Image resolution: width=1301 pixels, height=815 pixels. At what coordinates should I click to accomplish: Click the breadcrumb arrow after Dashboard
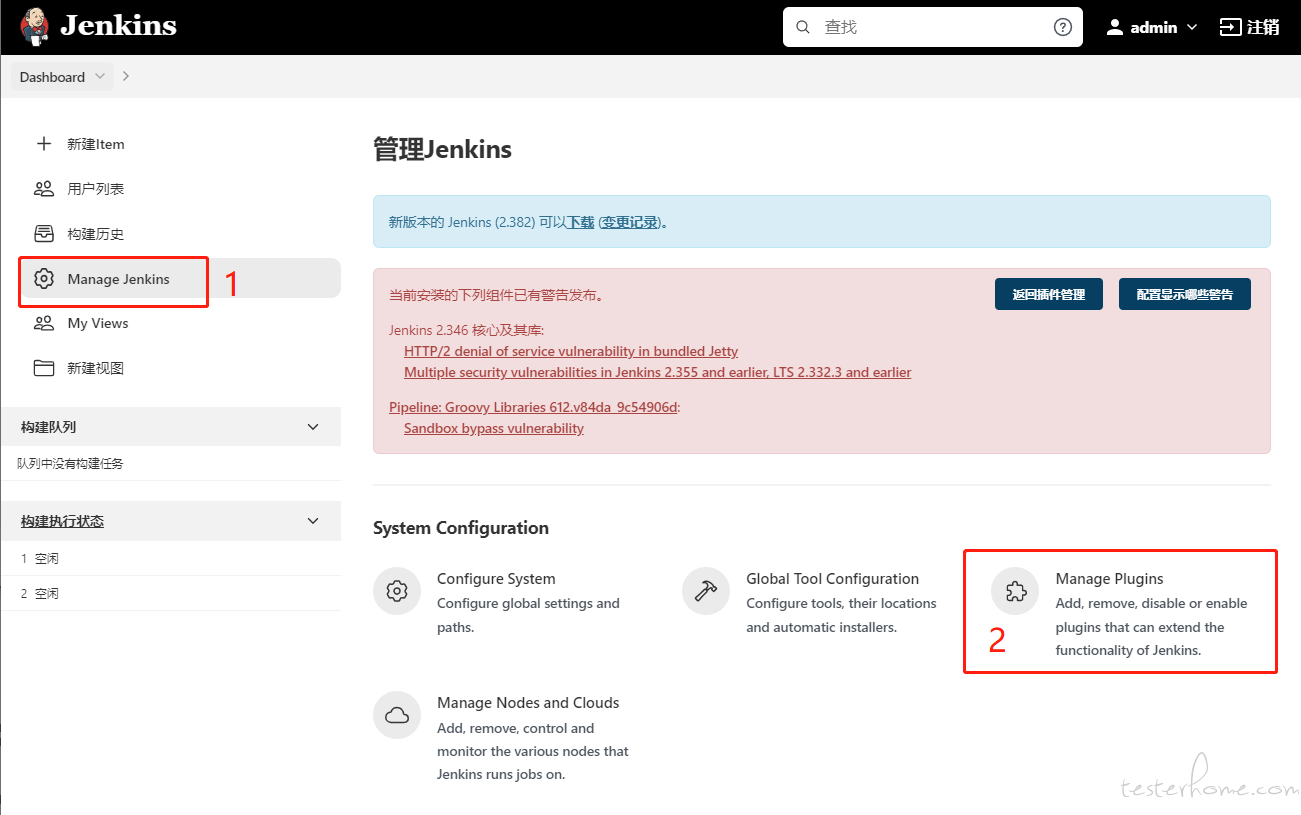pyautogui.click(x=126, y=76)
